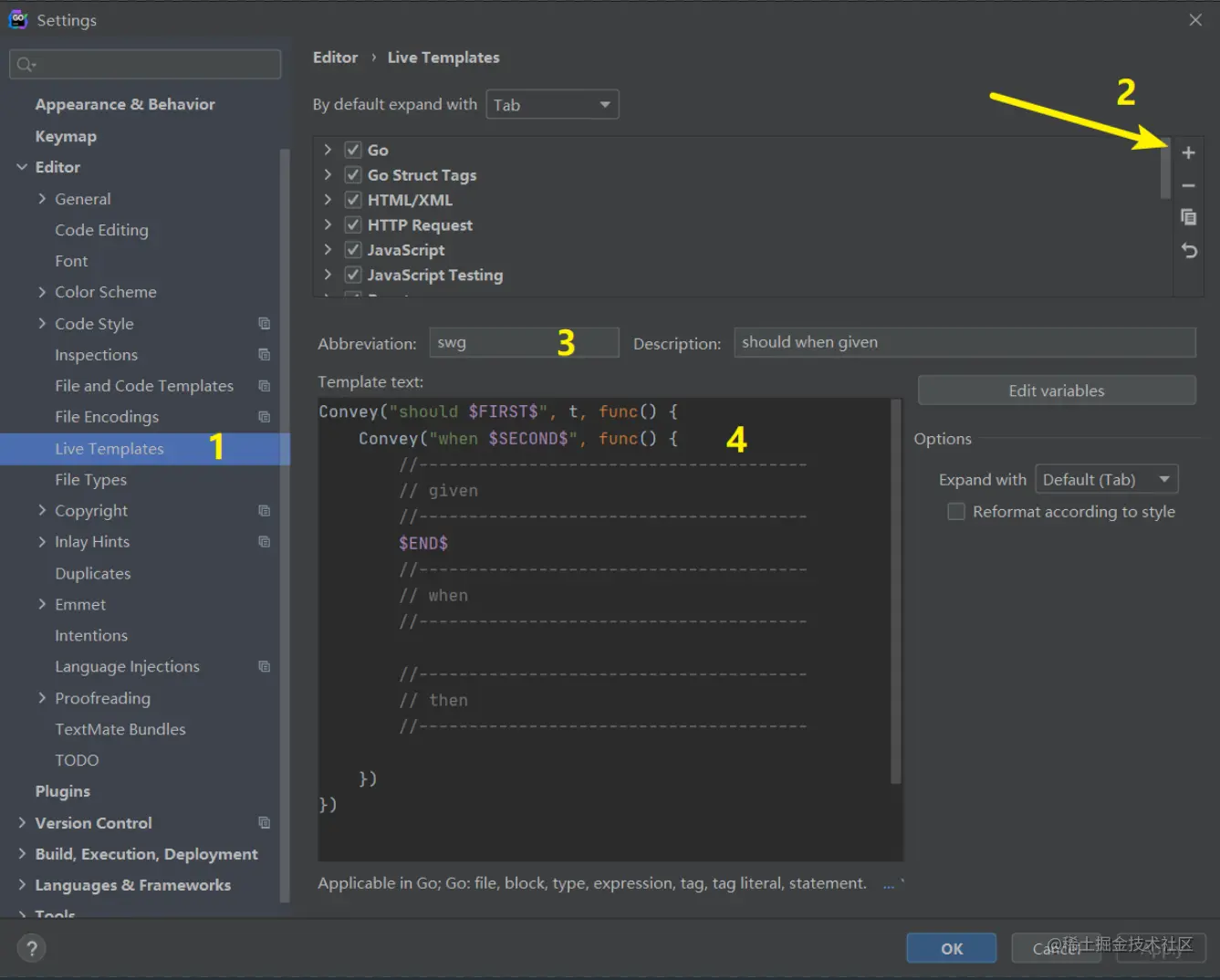Expand the JavaScript template group
This screenshot has width=1220, height=980.
328,249
